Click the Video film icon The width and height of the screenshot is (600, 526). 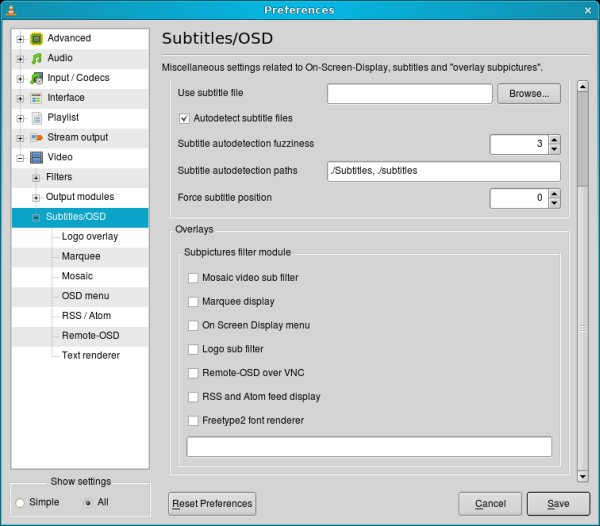point(37,158)
